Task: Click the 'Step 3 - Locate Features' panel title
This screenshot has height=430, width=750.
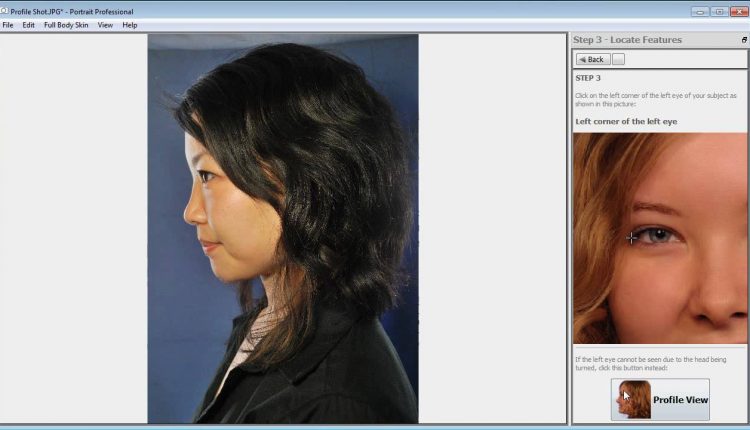Action: coord(627,40)
